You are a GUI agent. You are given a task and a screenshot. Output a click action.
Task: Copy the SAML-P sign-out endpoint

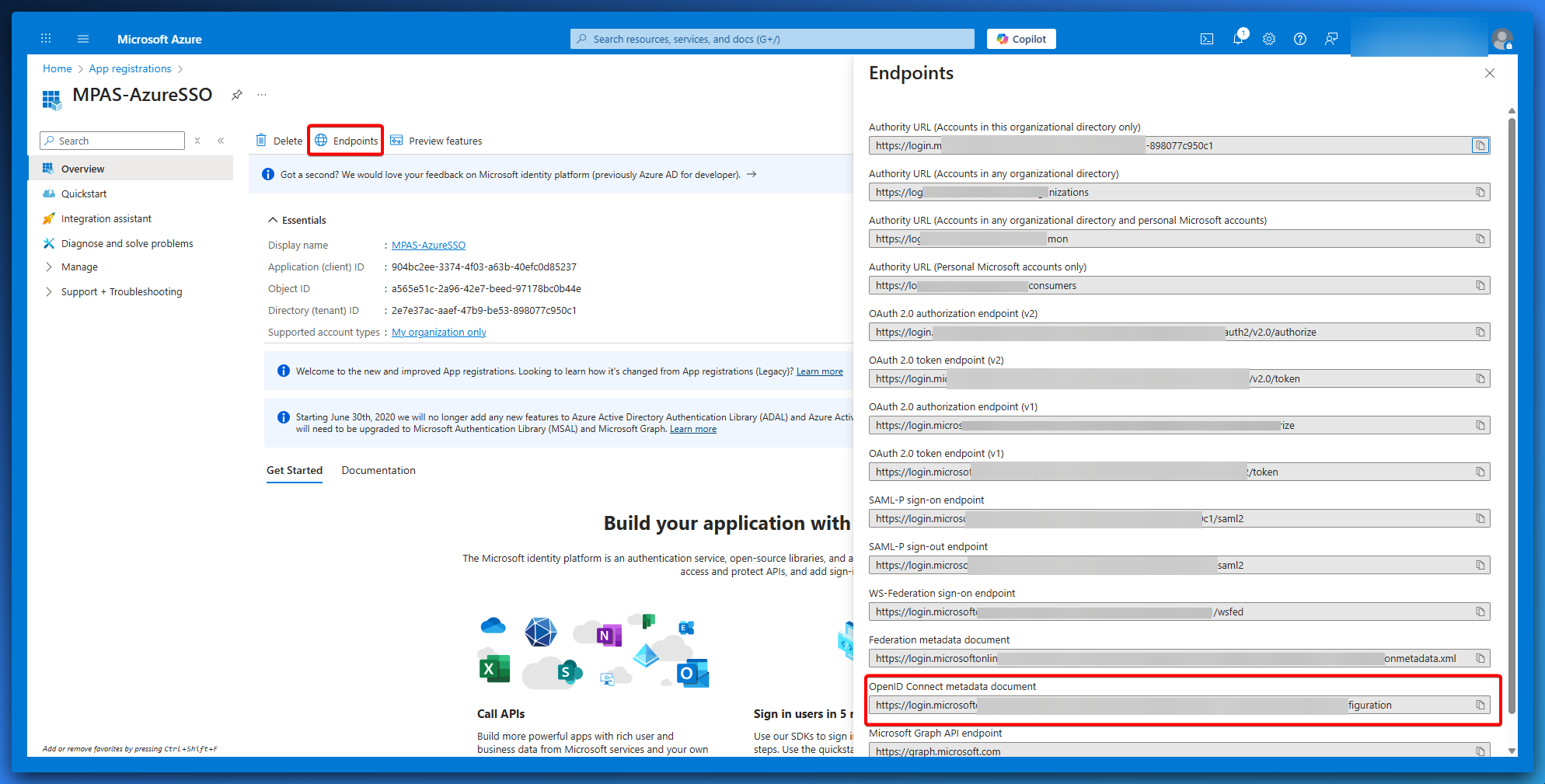pyautogui.click(x=1480, y=565)
